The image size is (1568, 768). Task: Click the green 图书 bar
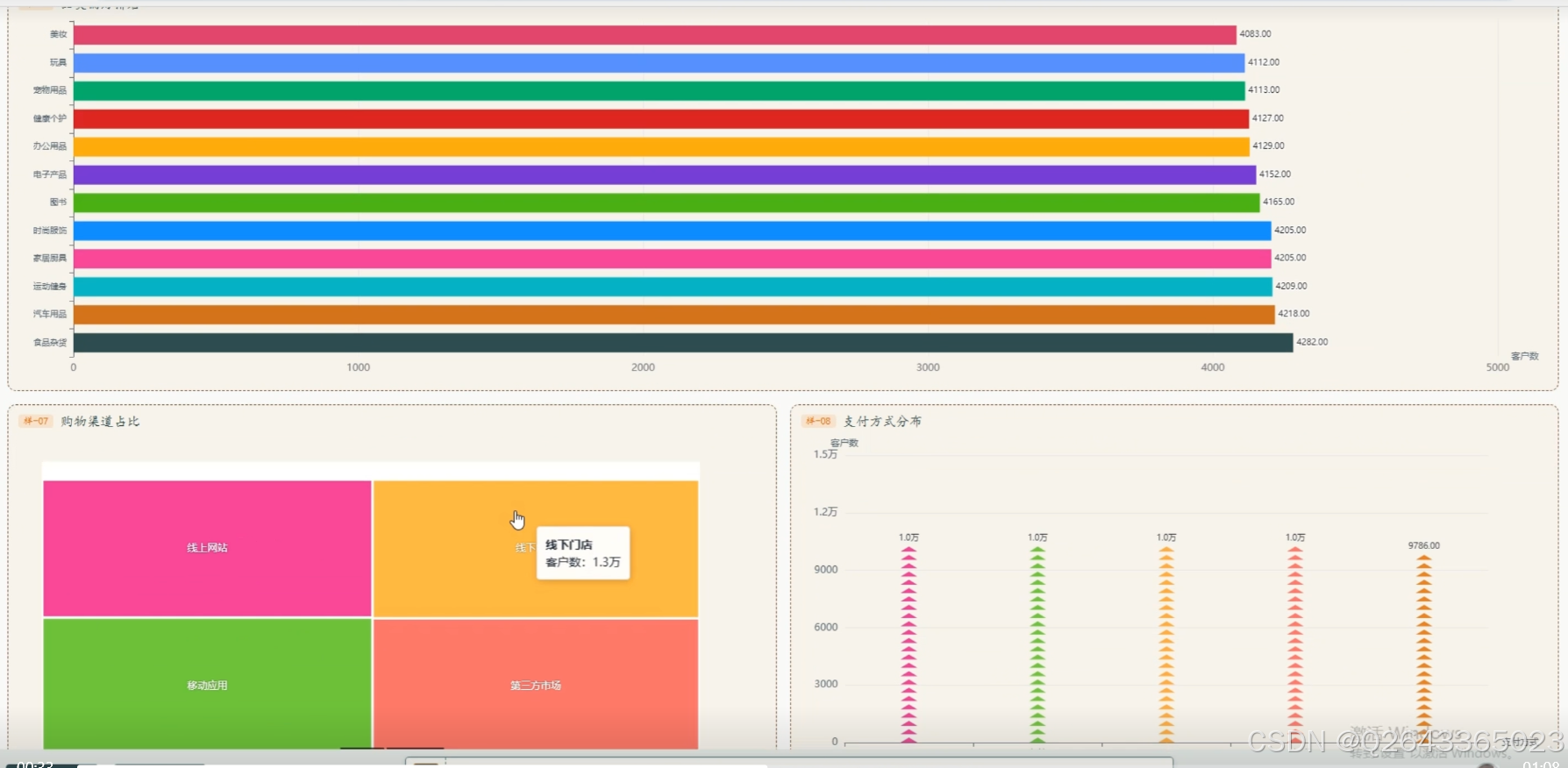[x=666, y=203]
